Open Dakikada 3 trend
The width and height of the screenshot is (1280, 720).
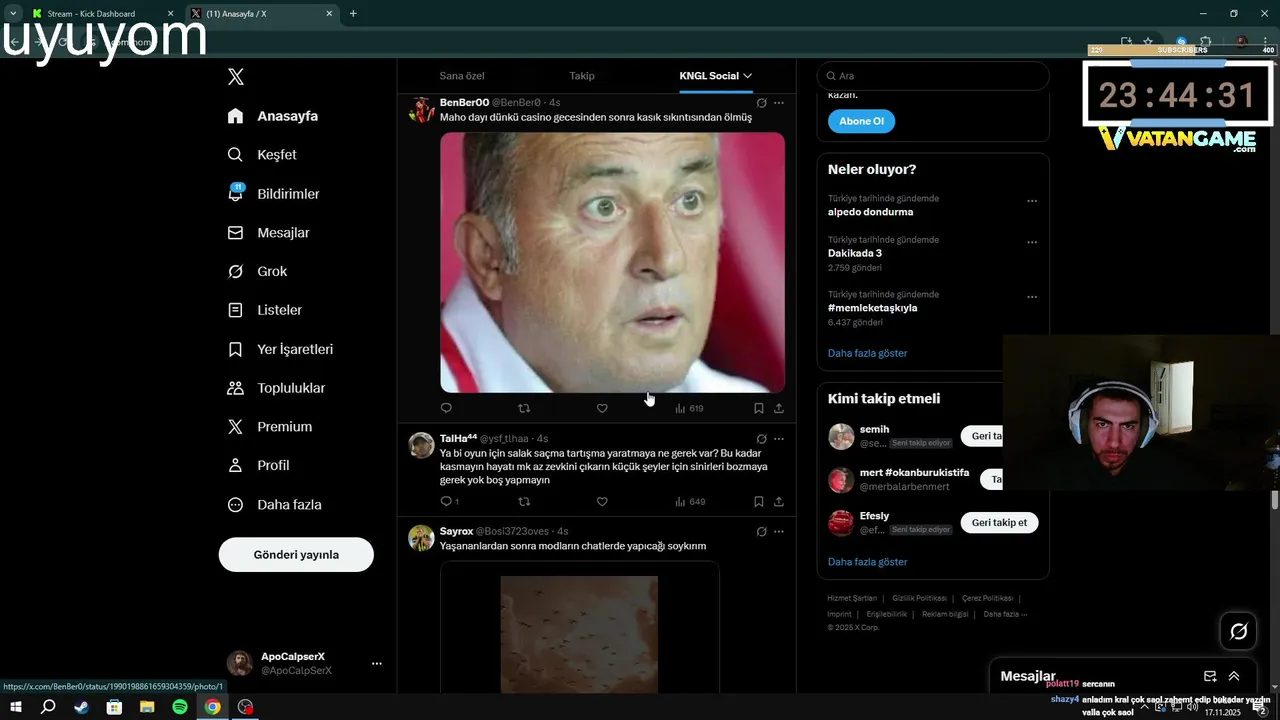(x=854, y=253)
